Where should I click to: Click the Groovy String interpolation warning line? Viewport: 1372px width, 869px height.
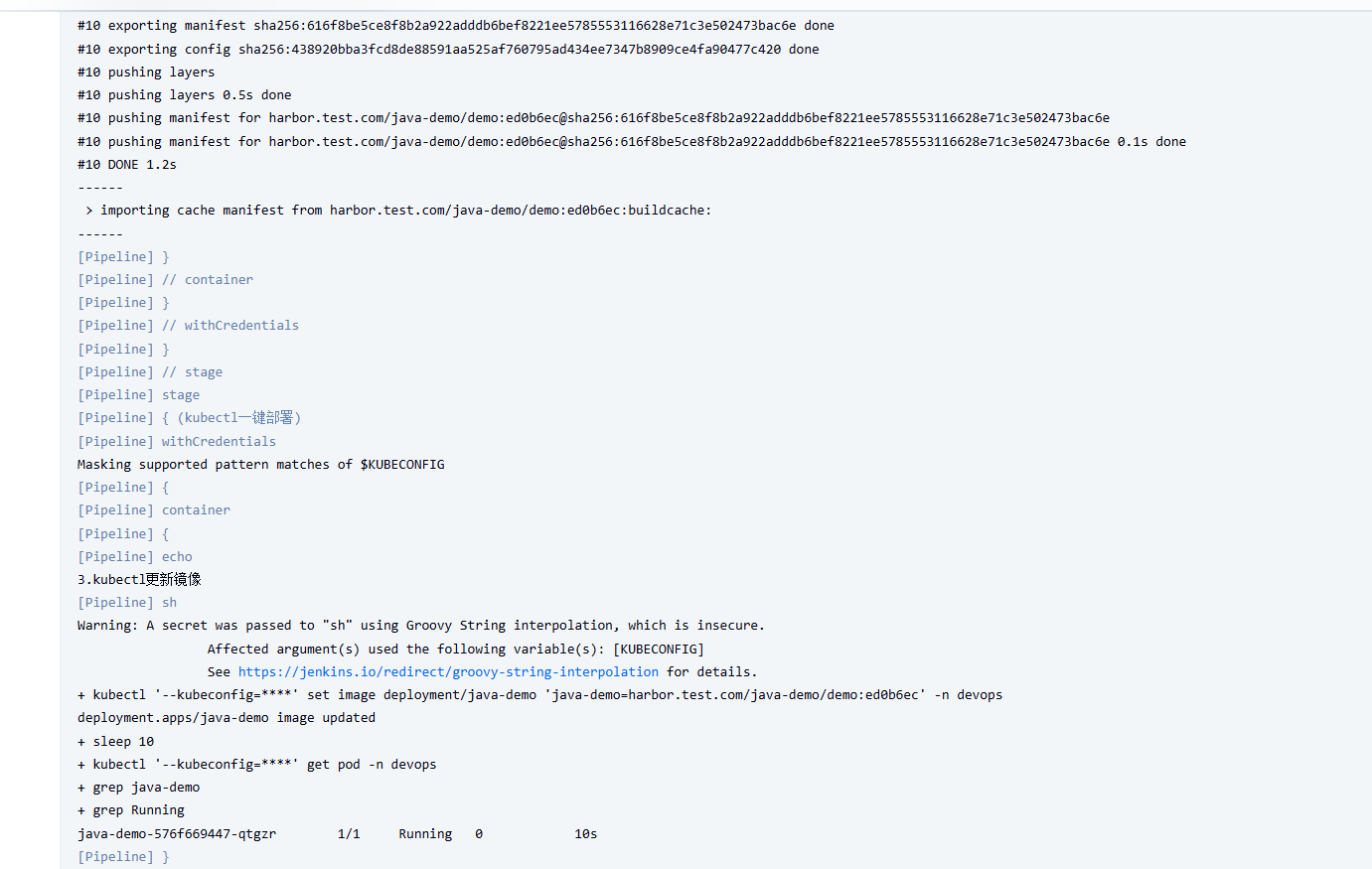(x=420, y=626)
